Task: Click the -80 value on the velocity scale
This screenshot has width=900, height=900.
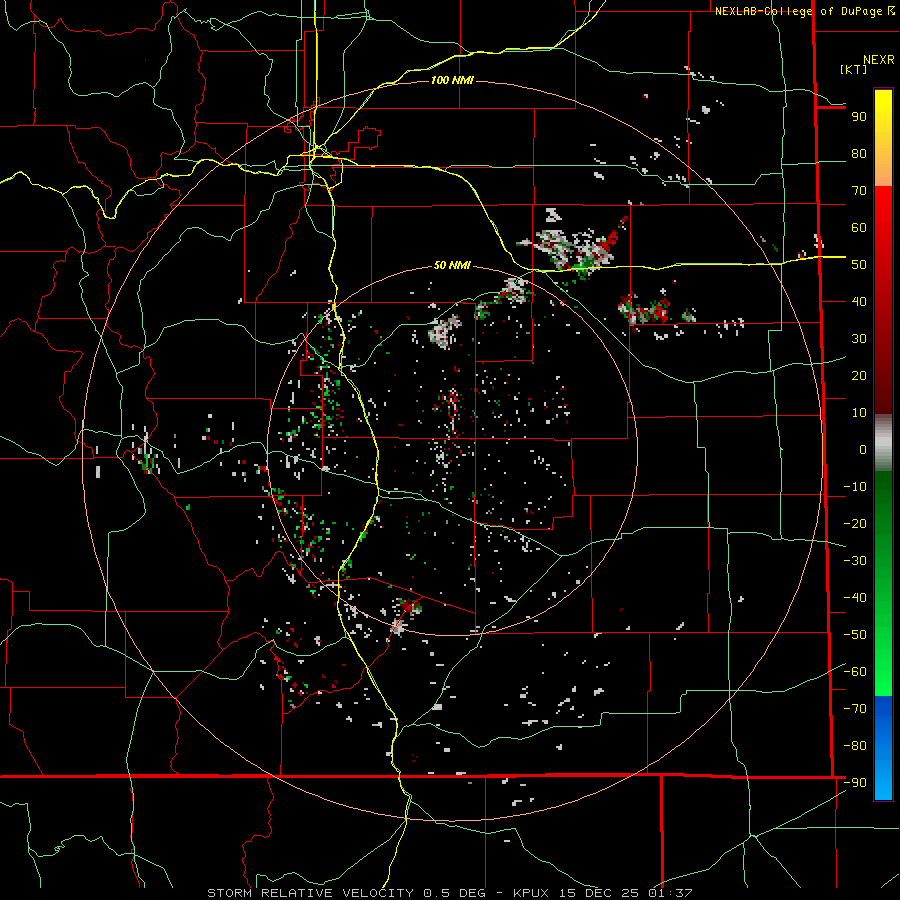Action: [x=855, y=746]
